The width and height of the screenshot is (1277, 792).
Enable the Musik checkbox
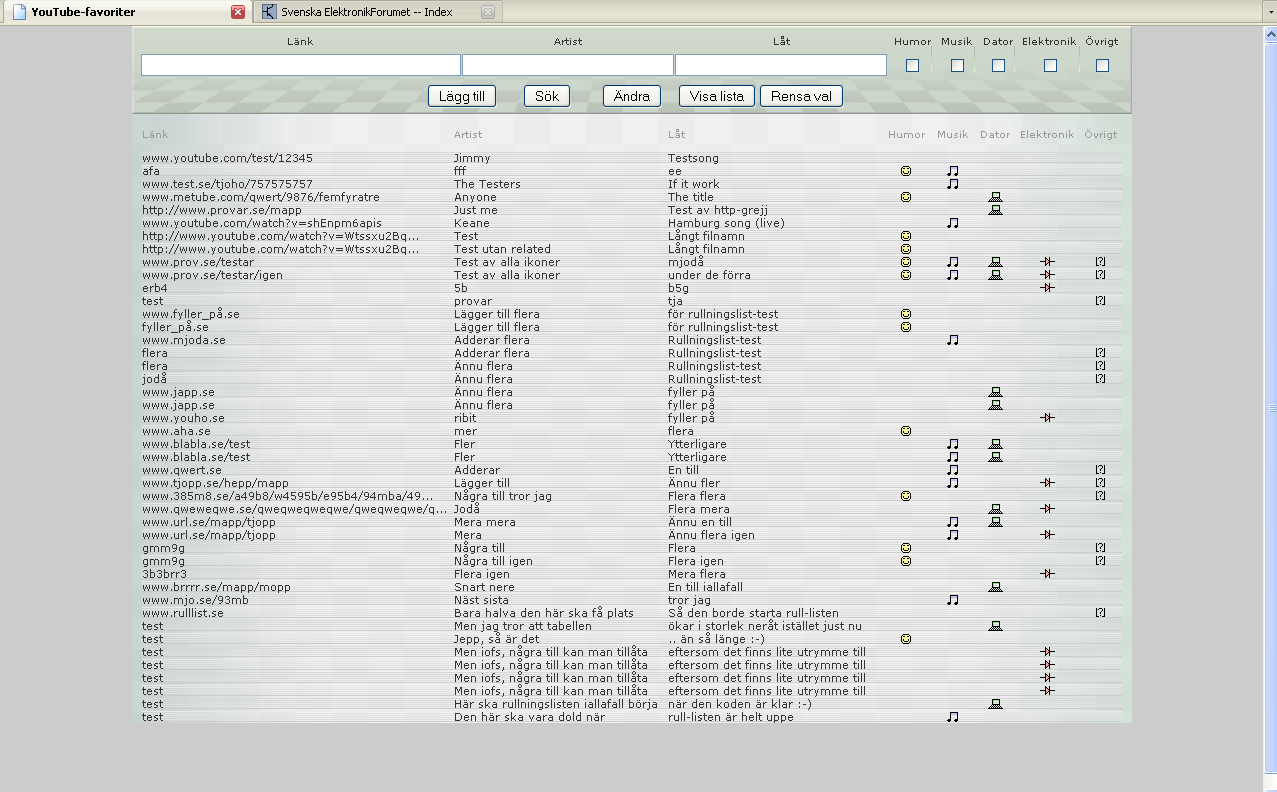point(957,66)
